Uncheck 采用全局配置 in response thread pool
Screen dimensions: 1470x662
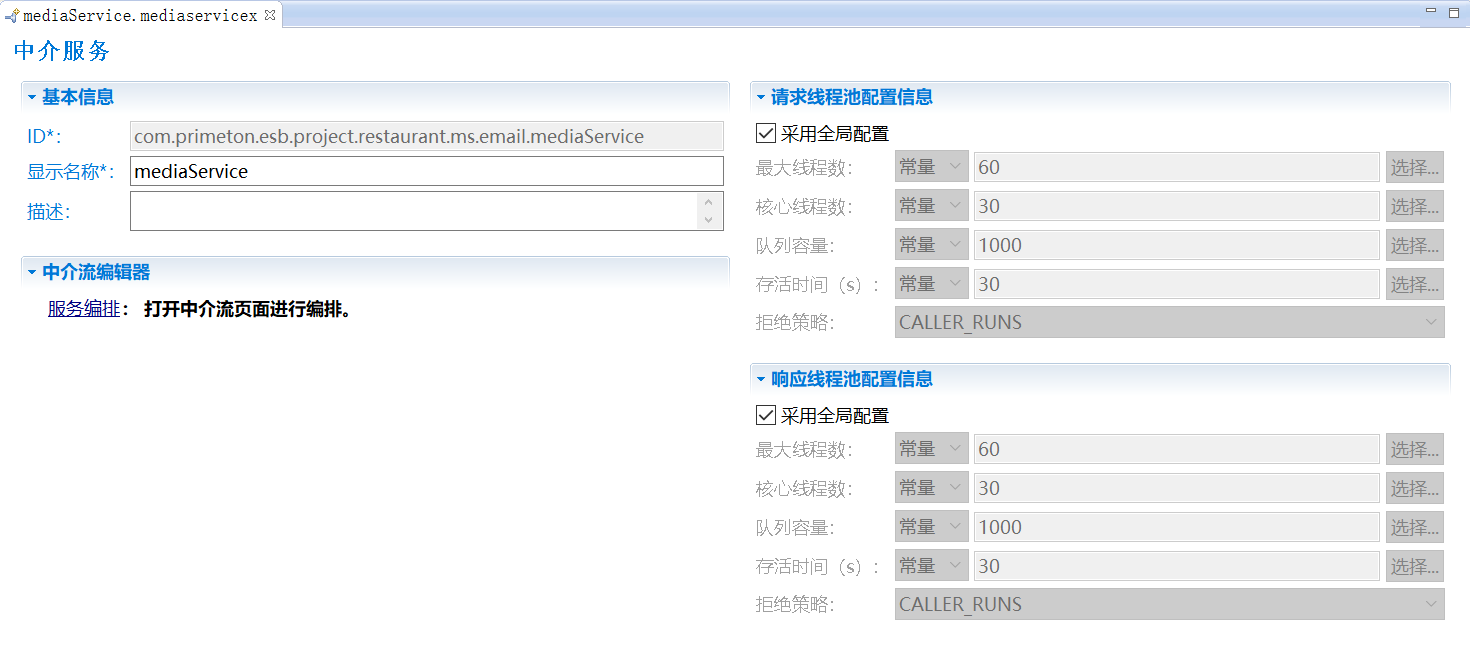coord(767,415)
